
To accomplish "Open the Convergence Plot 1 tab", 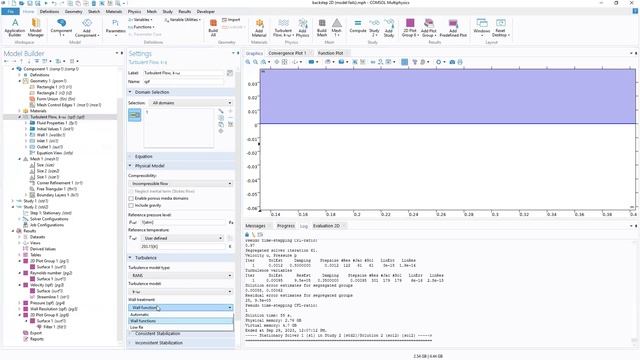I will 287,53.
